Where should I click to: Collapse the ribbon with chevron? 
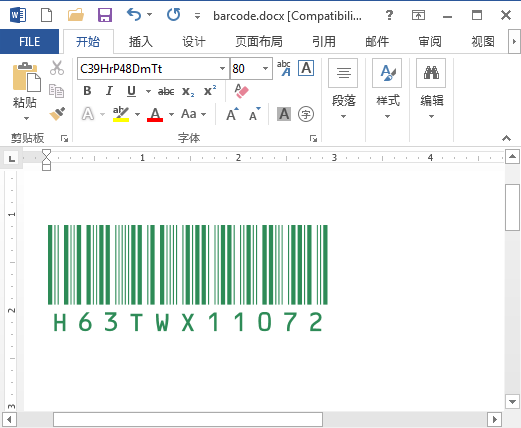[506, 138]
